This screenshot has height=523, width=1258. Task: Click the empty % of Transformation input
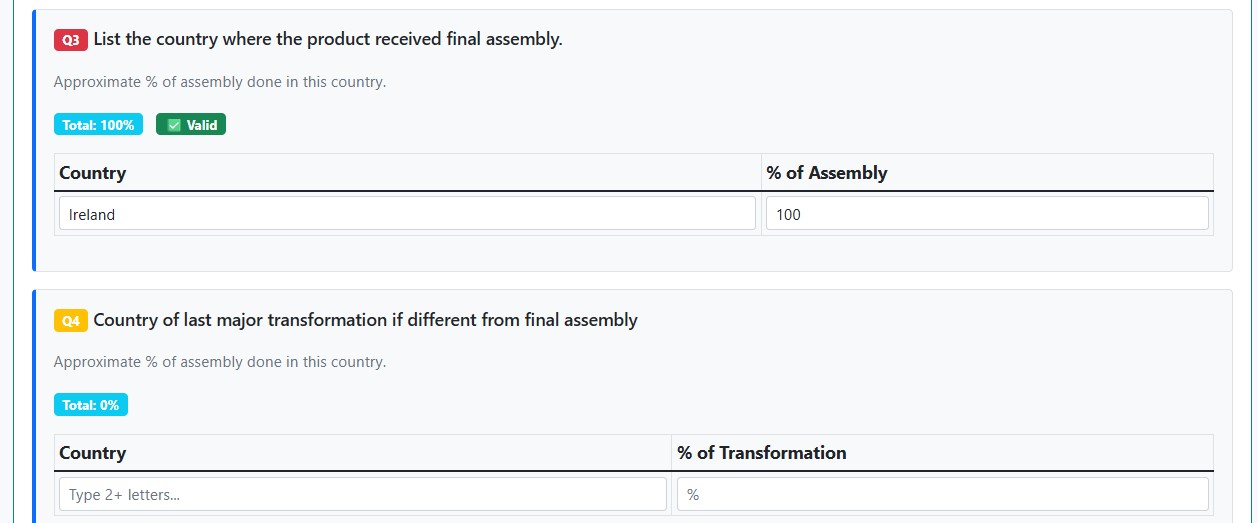pos(942,494)
